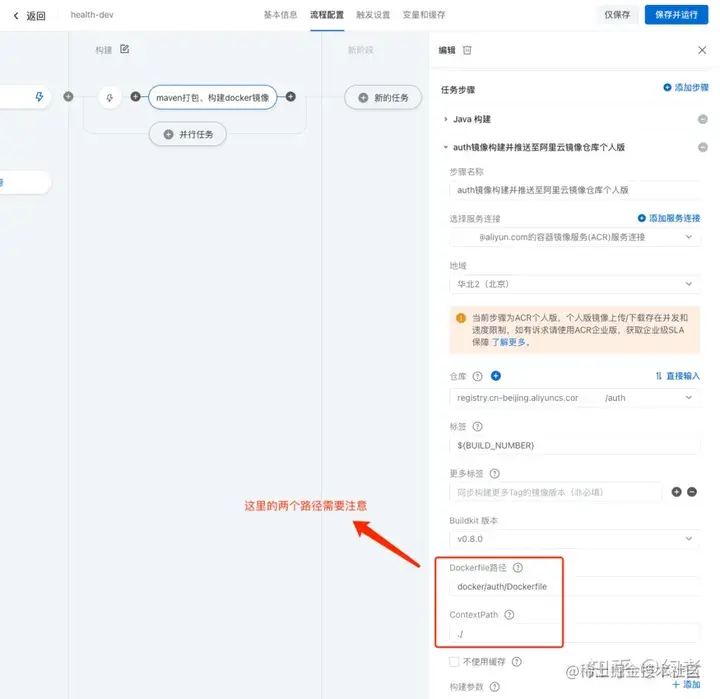Click the 了解更多 link in warning
Image resolution: width=720 pixels, height=699 pixels.
click(x=509, y=342)
